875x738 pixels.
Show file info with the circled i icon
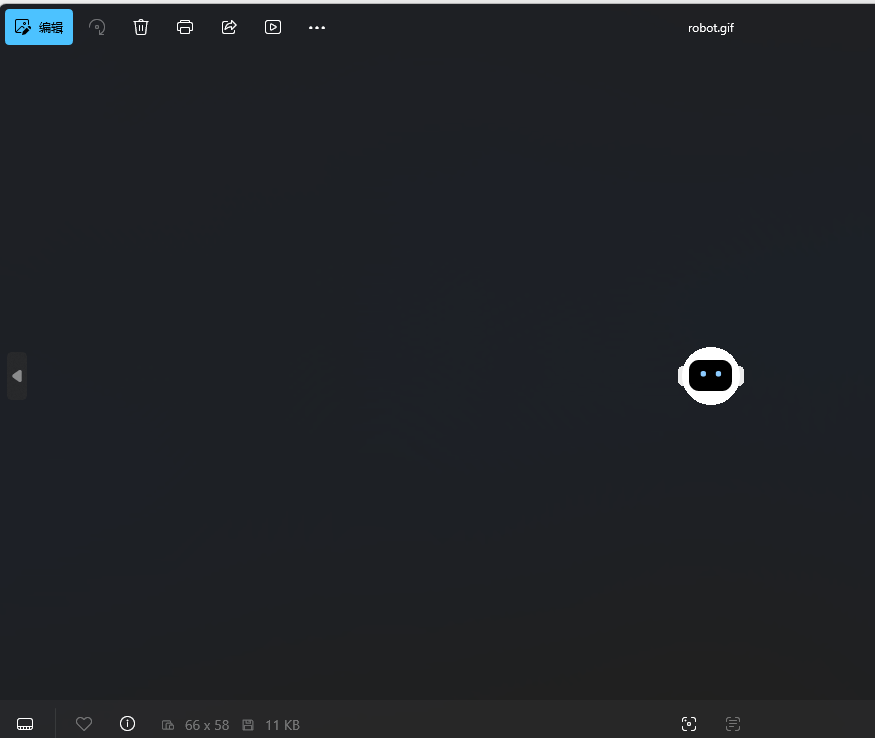127,724
